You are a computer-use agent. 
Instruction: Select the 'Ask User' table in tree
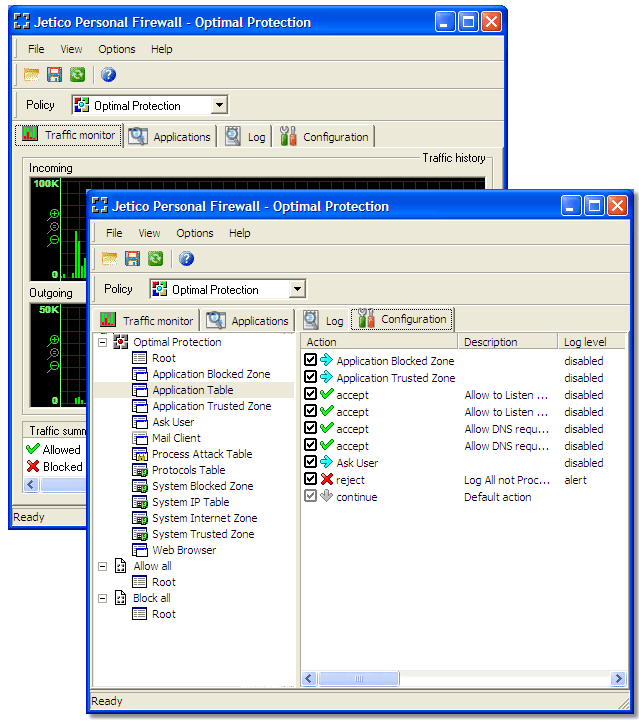pos(173,422)
